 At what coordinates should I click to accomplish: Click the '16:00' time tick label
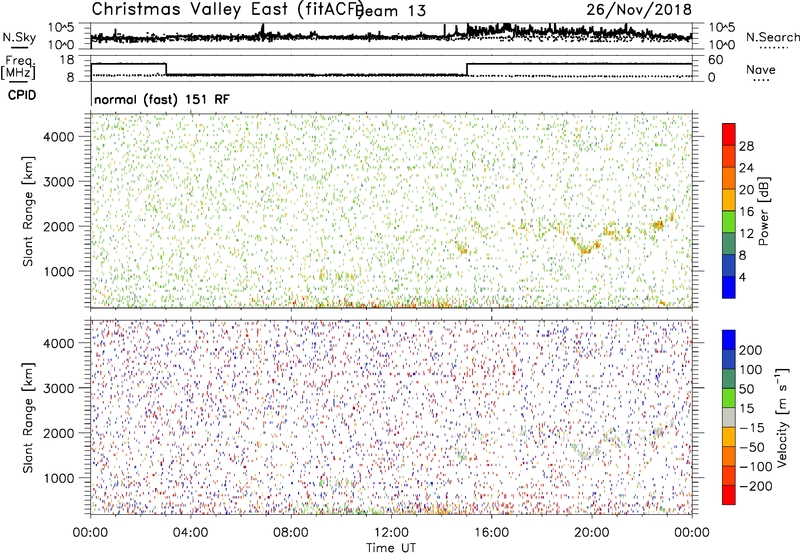(491, 533)
